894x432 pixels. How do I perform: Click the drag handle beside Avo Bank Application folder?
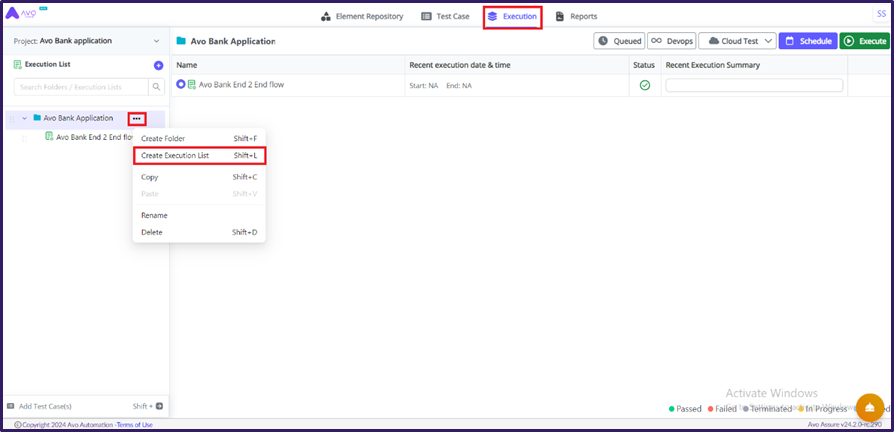click(12, 119)
